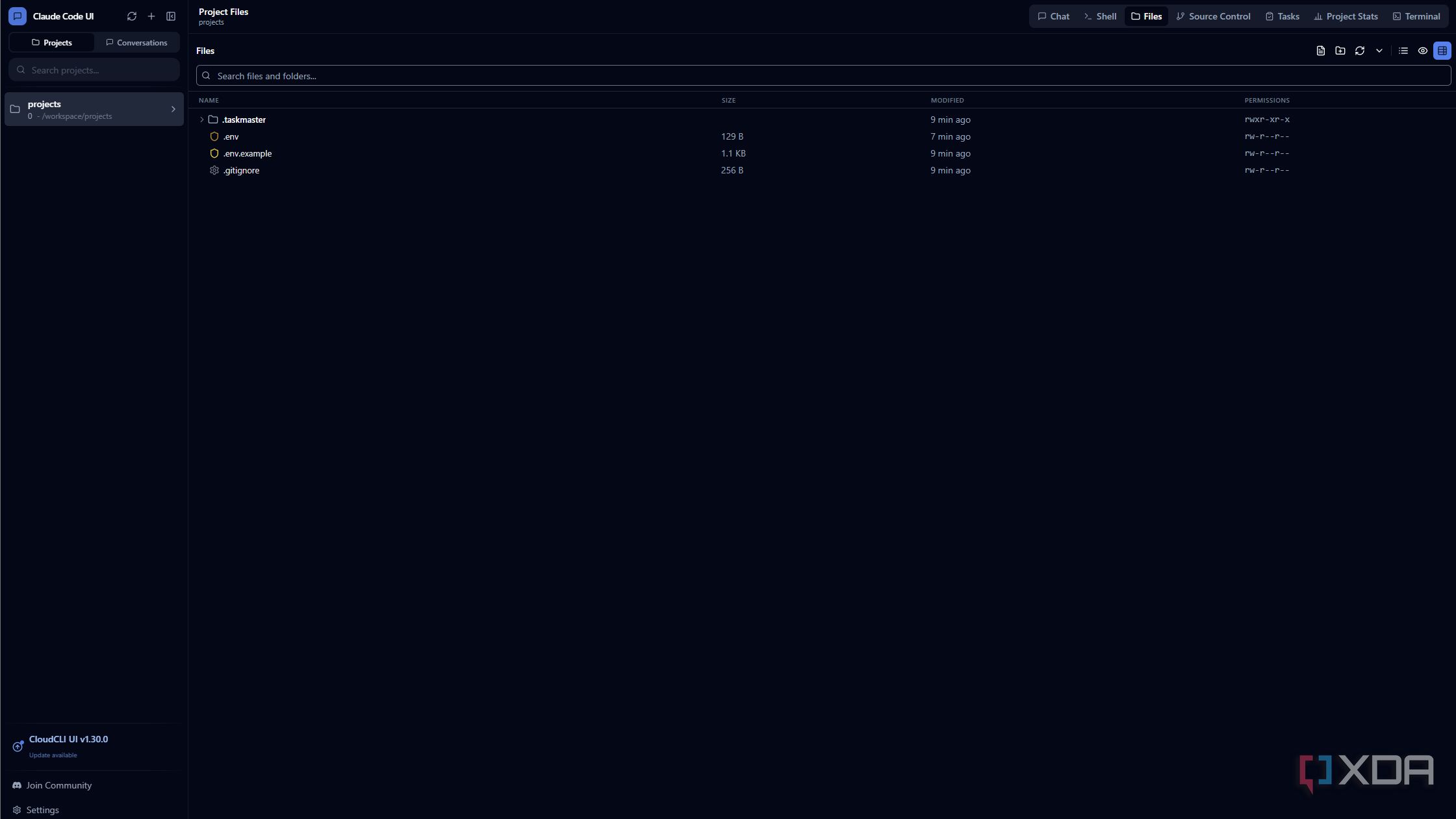Open the .env.example file

(x=247, y=153)
